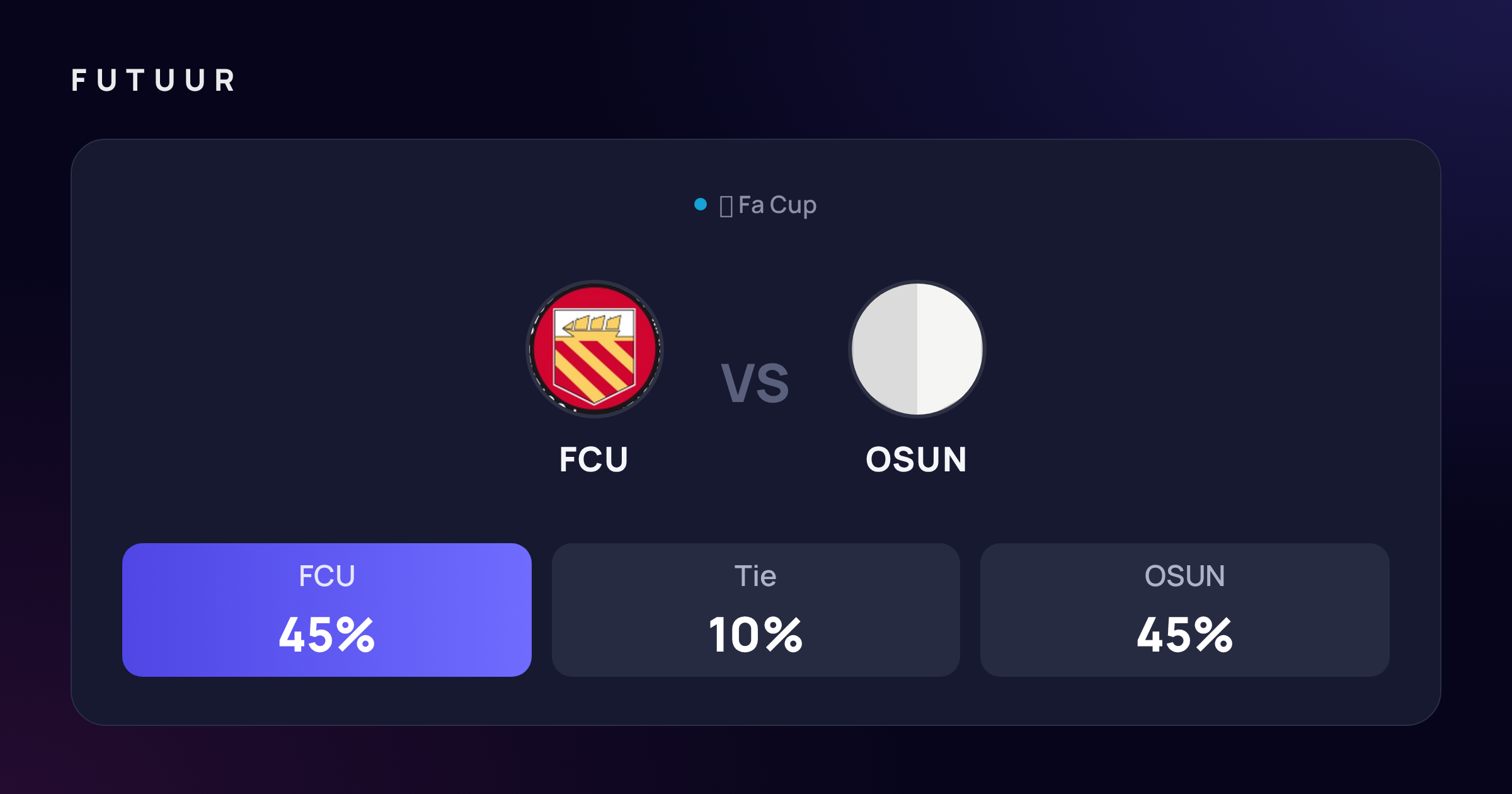Click the 10% value in Tie box
The width and height of the screenshot is (1512, 794).
[x=756, y=635]
